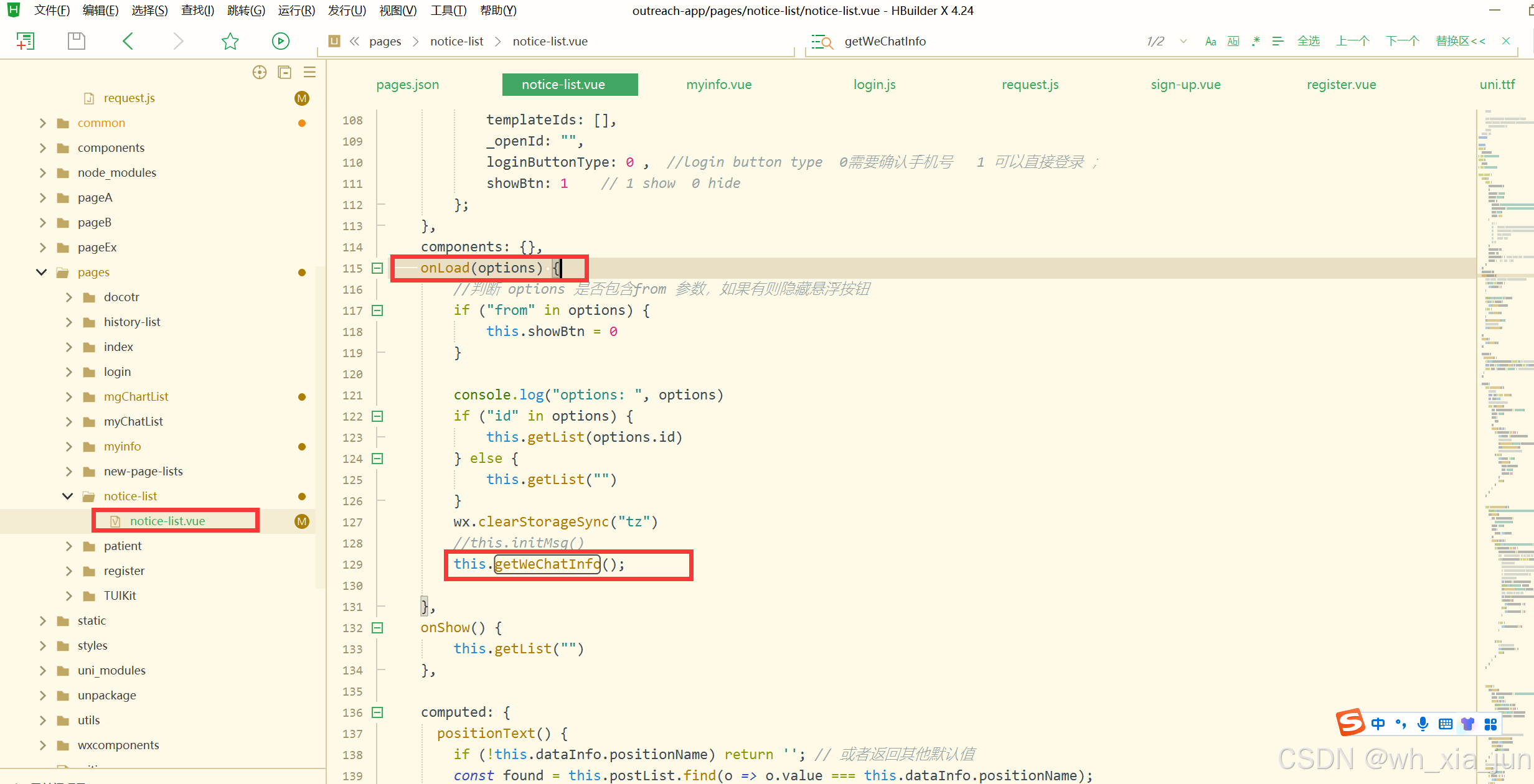
Task: Toggle whole word match search option
Action: (1233, 41)
